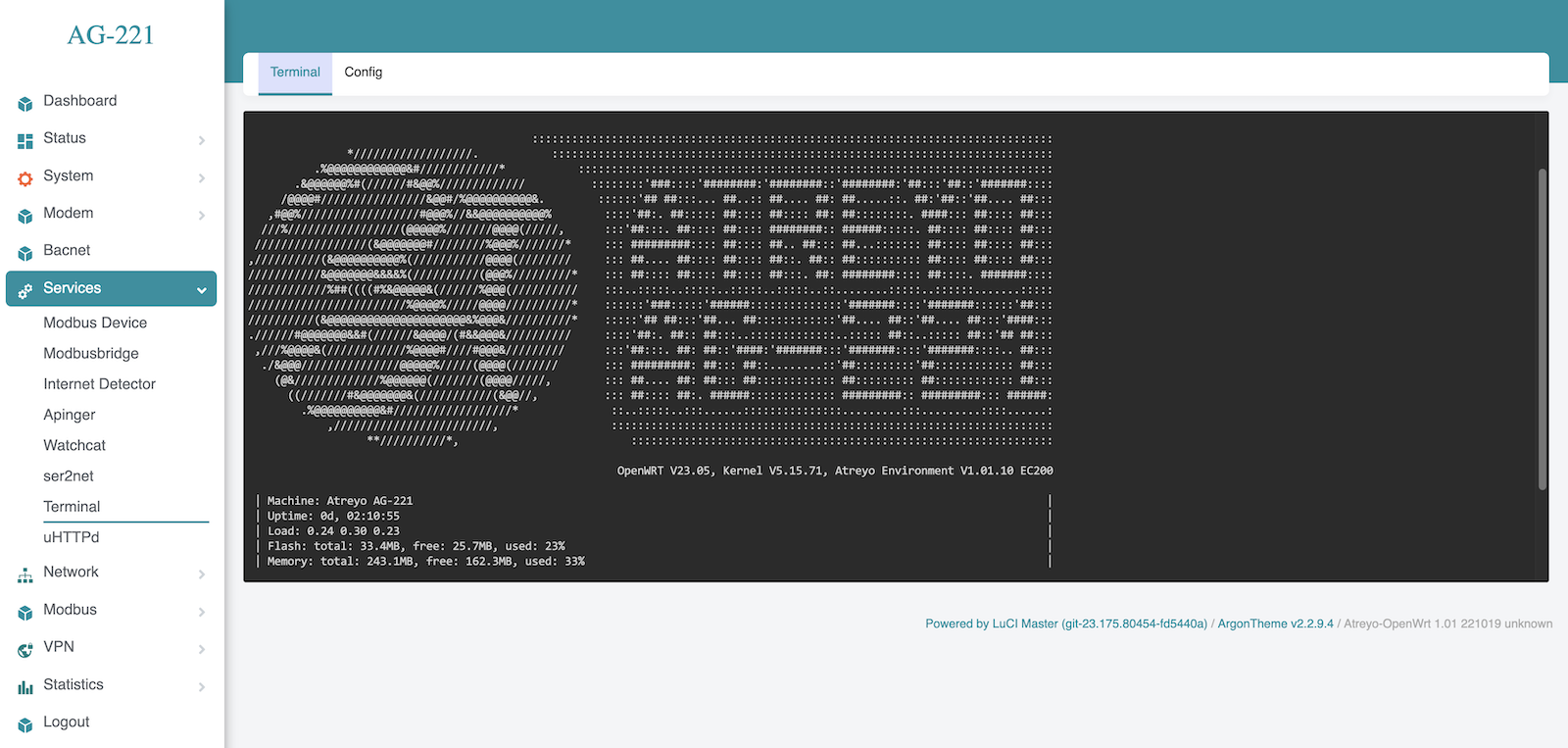Click the System gear icon

(x=25, y=178)
